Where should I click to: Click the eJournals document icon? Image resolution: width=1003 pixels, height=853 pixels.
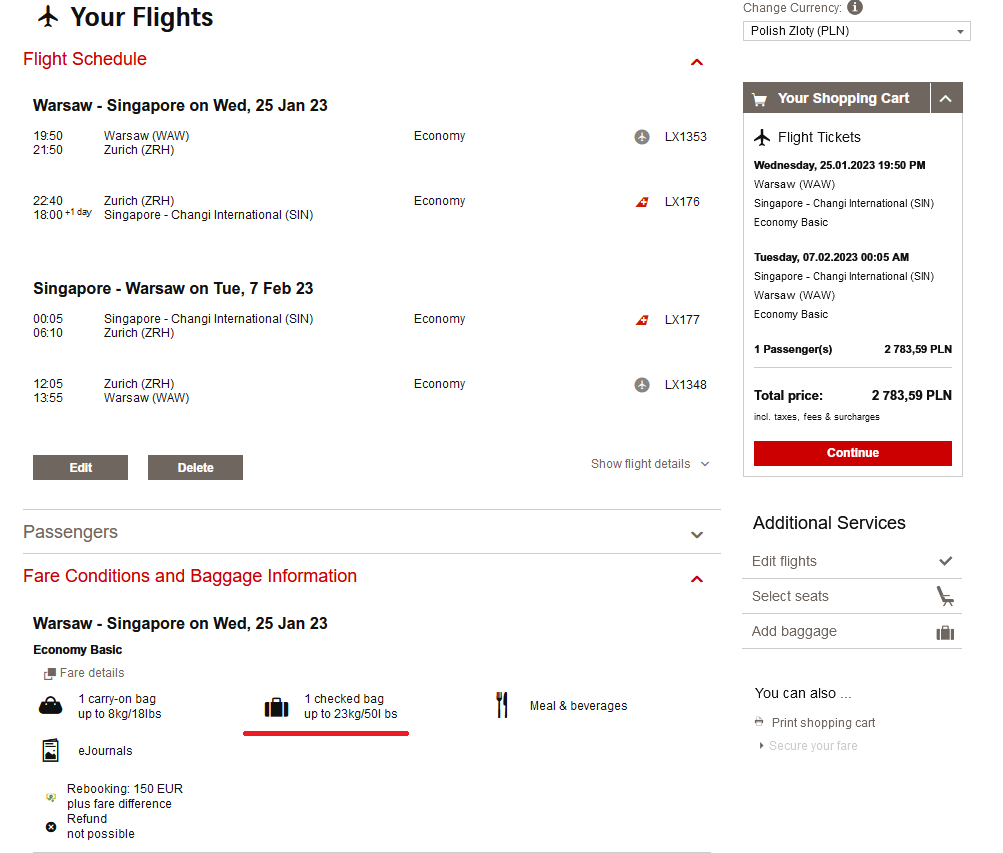51,750
